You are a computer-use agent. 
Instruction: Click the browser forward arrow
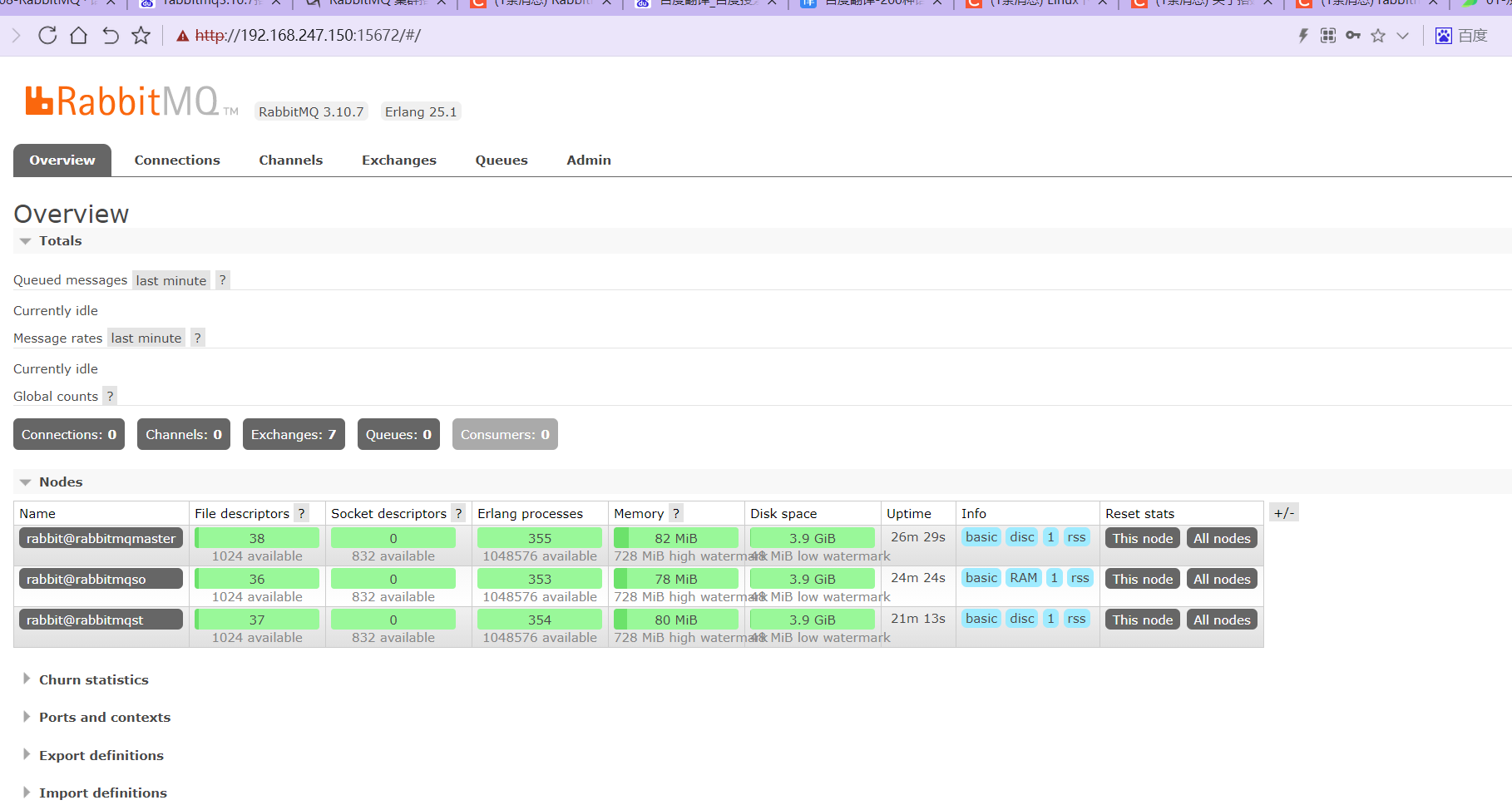pos(16,36)
